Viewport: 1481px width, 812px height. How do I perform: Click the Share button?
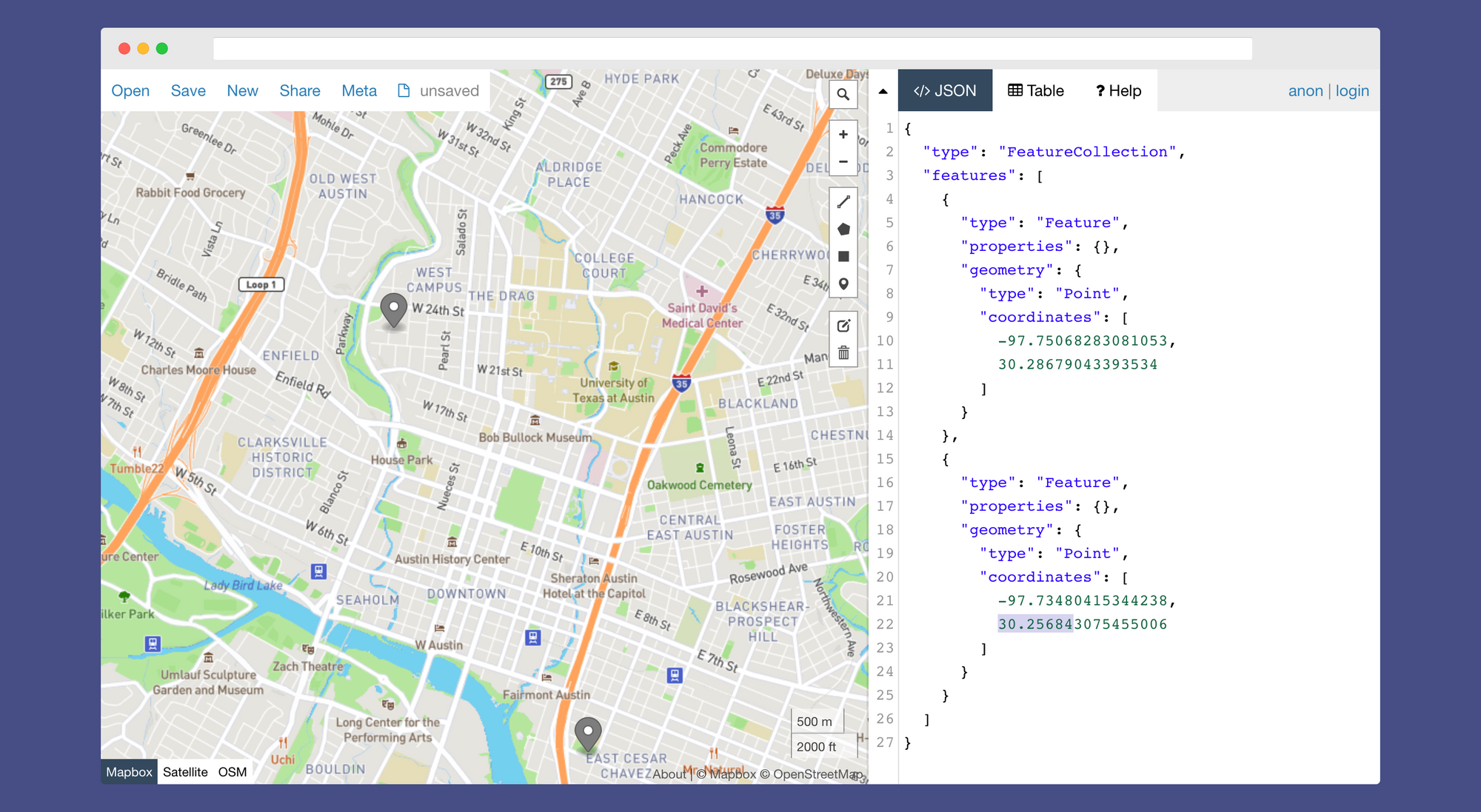click(x=300, y=91)
